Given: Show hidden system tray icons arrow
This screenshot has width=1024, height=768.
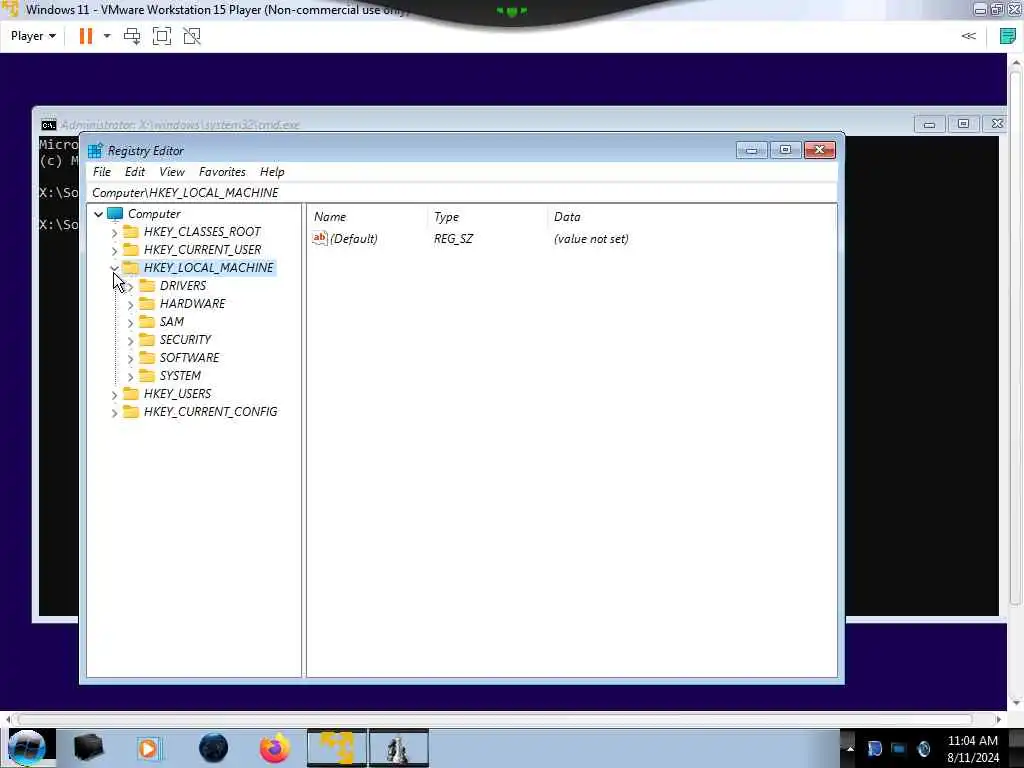Looking at the screenshot, I should [x=849, y=748].
